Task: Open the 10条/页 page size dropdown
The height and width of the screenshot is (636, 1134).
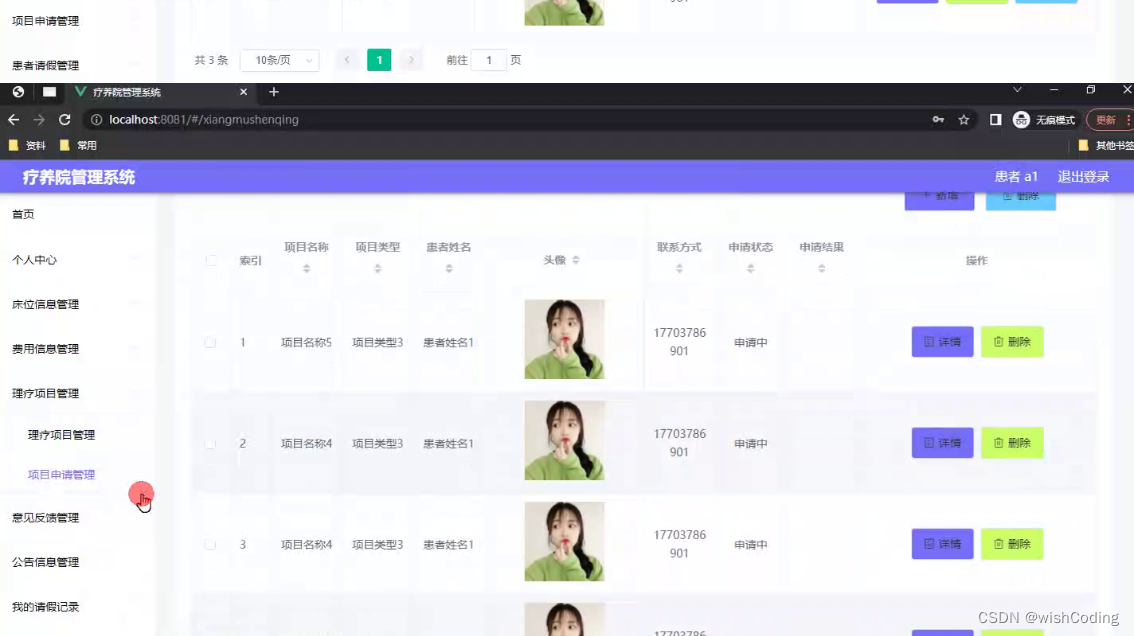Action: tap(280, 60)
